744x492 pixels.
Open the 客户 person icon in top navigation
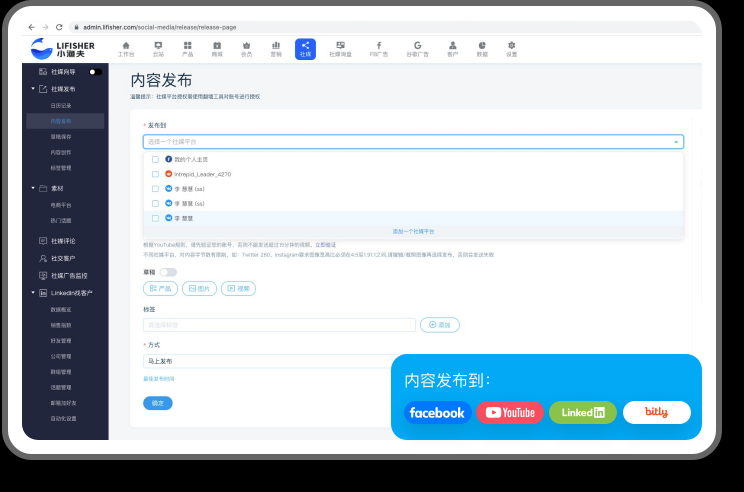(x=453, y=49)
